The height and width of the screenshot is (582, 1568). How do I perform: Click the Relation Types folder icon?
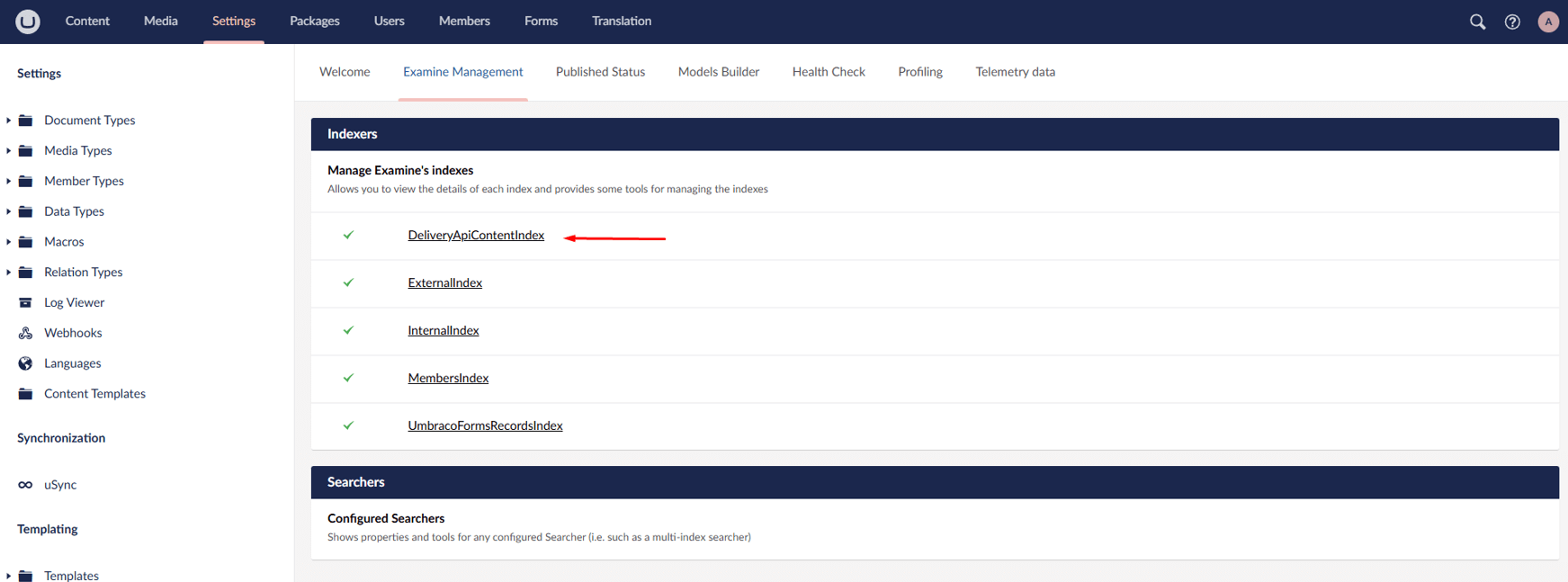(x=25, y=273)
